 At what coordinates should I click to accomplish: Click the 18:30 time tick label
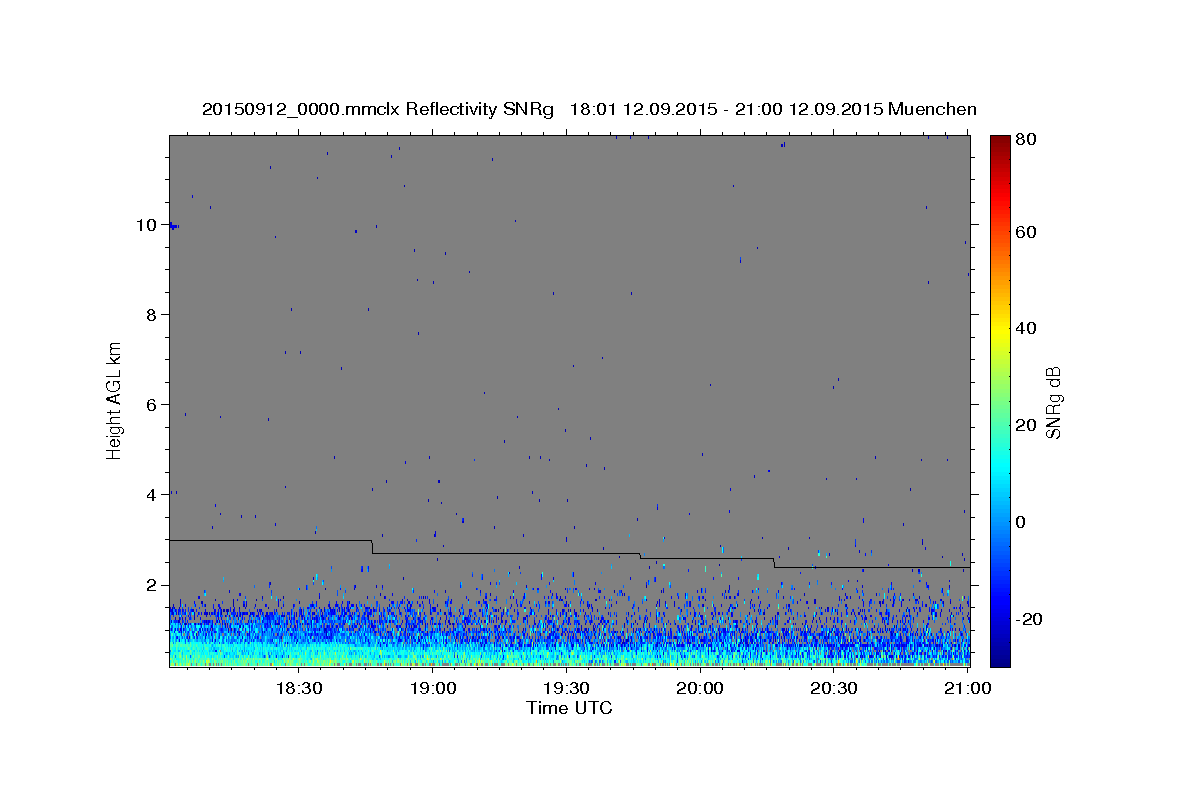pyautogui.click(x=299, y=688)
